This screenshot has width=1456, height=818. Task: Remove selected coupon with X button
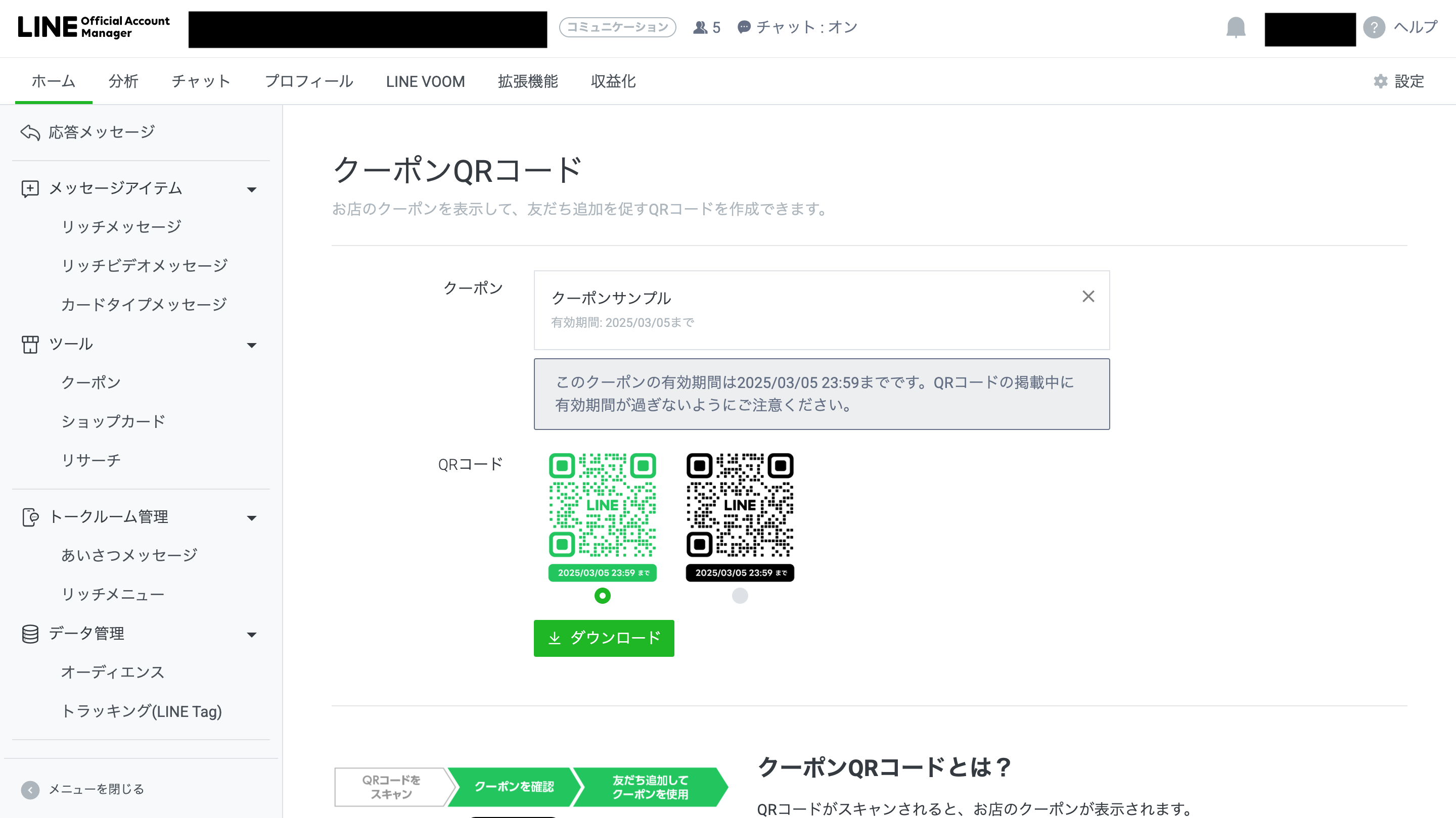click(x=1088, y=297)
